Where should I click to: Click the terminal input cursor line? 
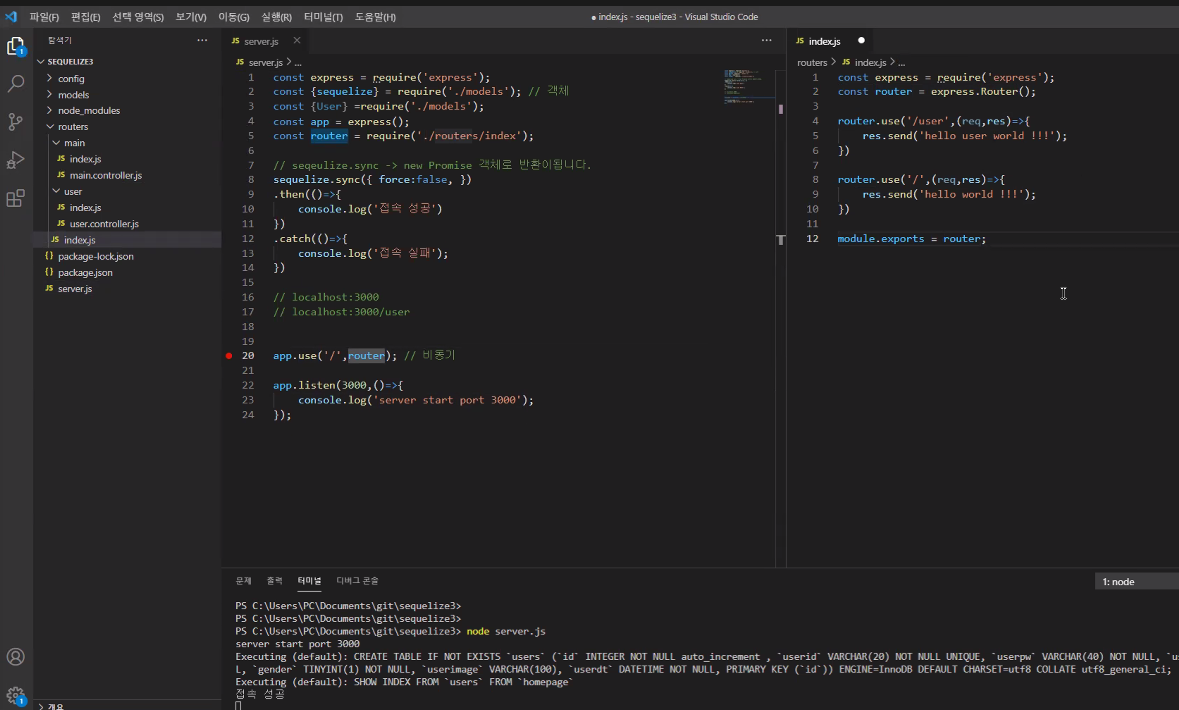238,705
